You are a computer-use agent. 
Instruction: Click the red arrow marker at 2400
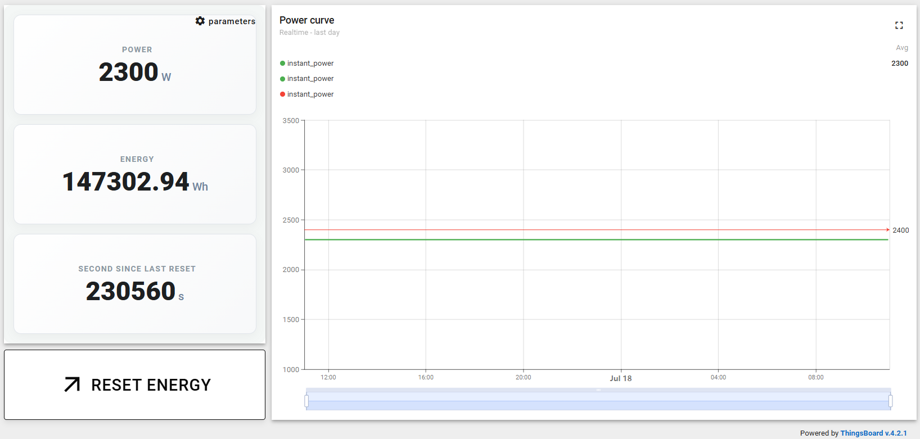888,229
